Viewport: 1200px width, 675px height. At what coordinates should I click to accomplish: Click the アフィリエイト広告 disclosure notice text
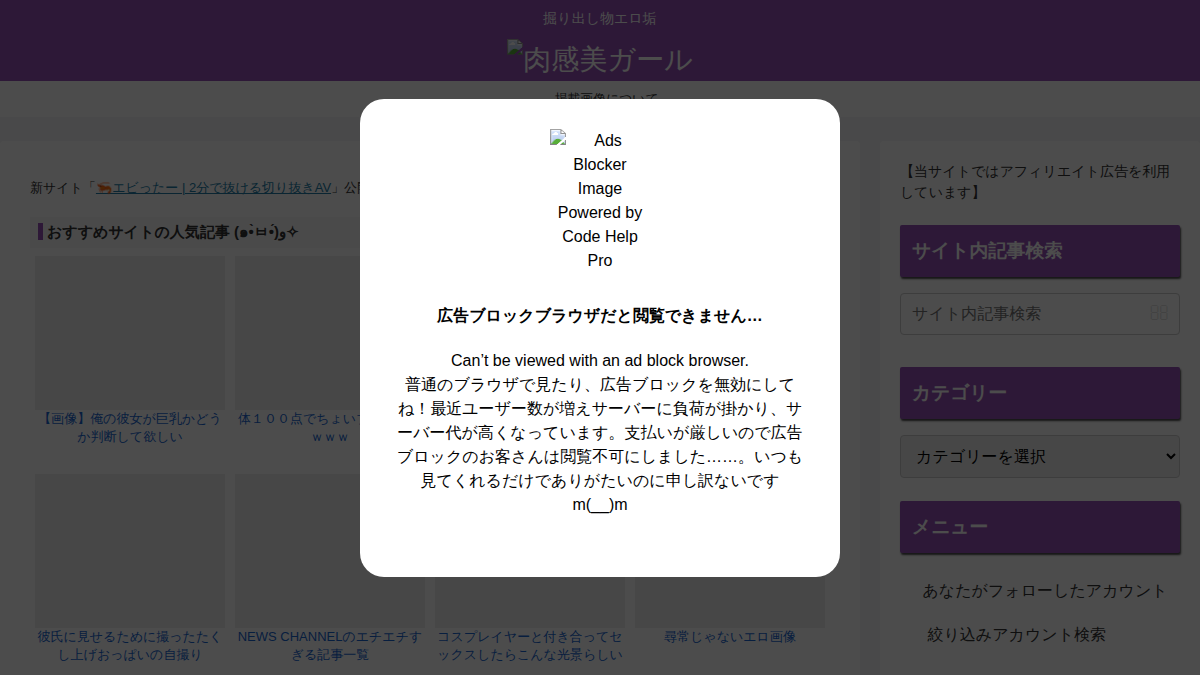click(1036, 181)
